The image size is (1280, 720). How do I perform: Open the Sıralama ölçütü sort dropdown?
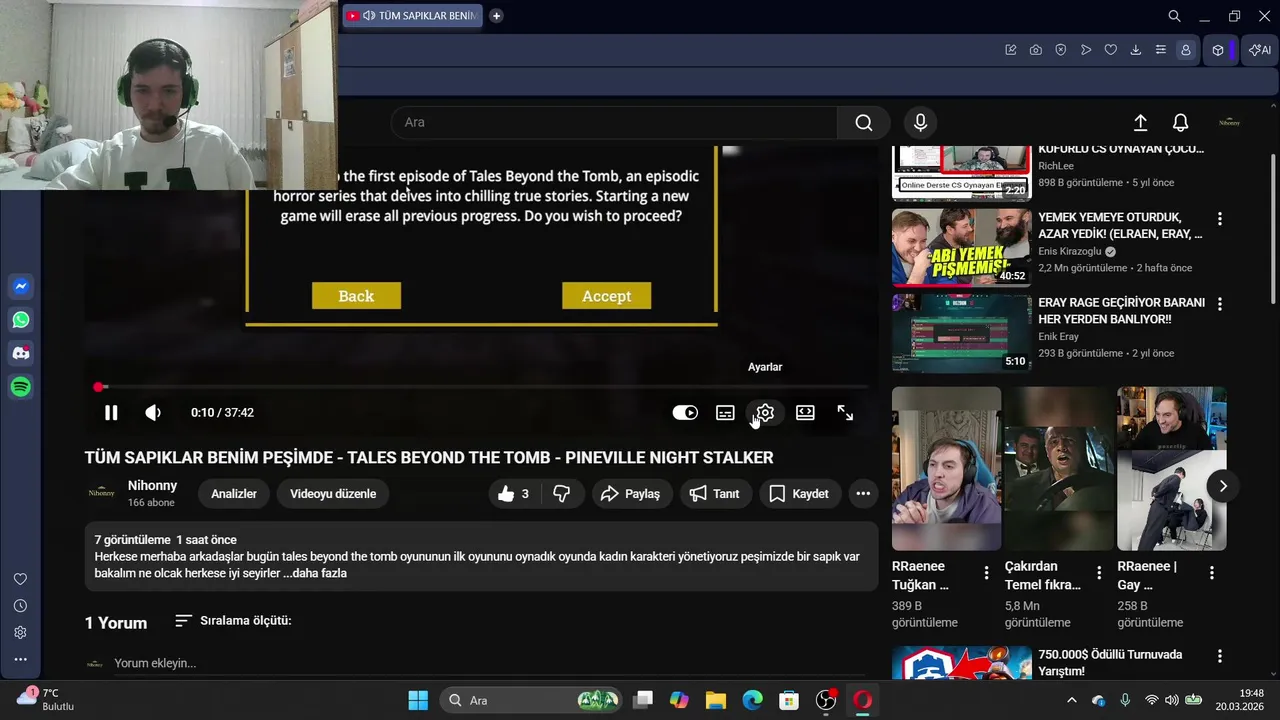click(233, 621)
